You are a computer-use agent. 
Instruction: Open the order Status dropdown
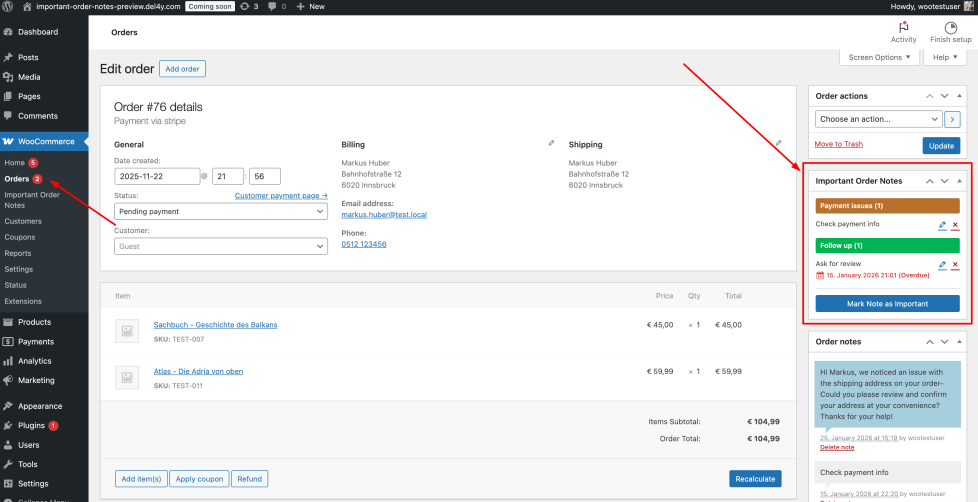pyautogui.click(x=221, y=212)
